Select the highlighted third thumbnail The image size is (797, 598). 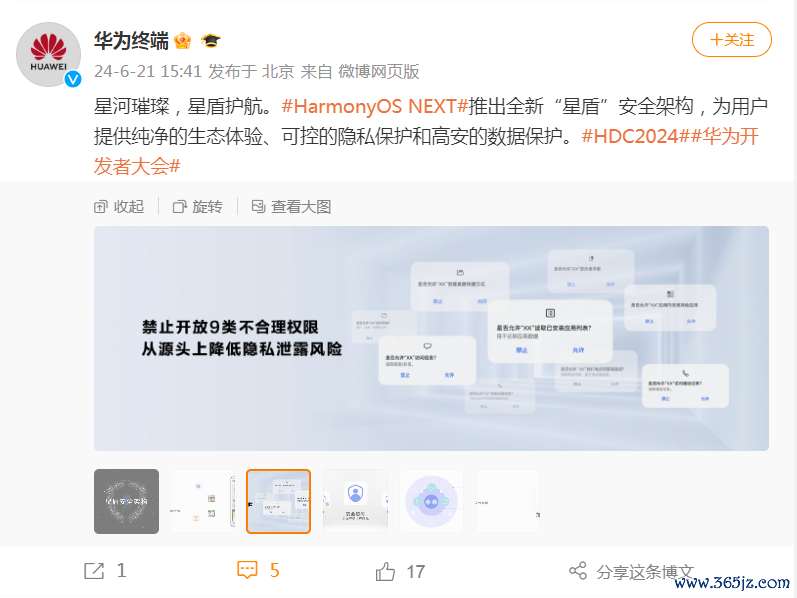pos(279,501)
